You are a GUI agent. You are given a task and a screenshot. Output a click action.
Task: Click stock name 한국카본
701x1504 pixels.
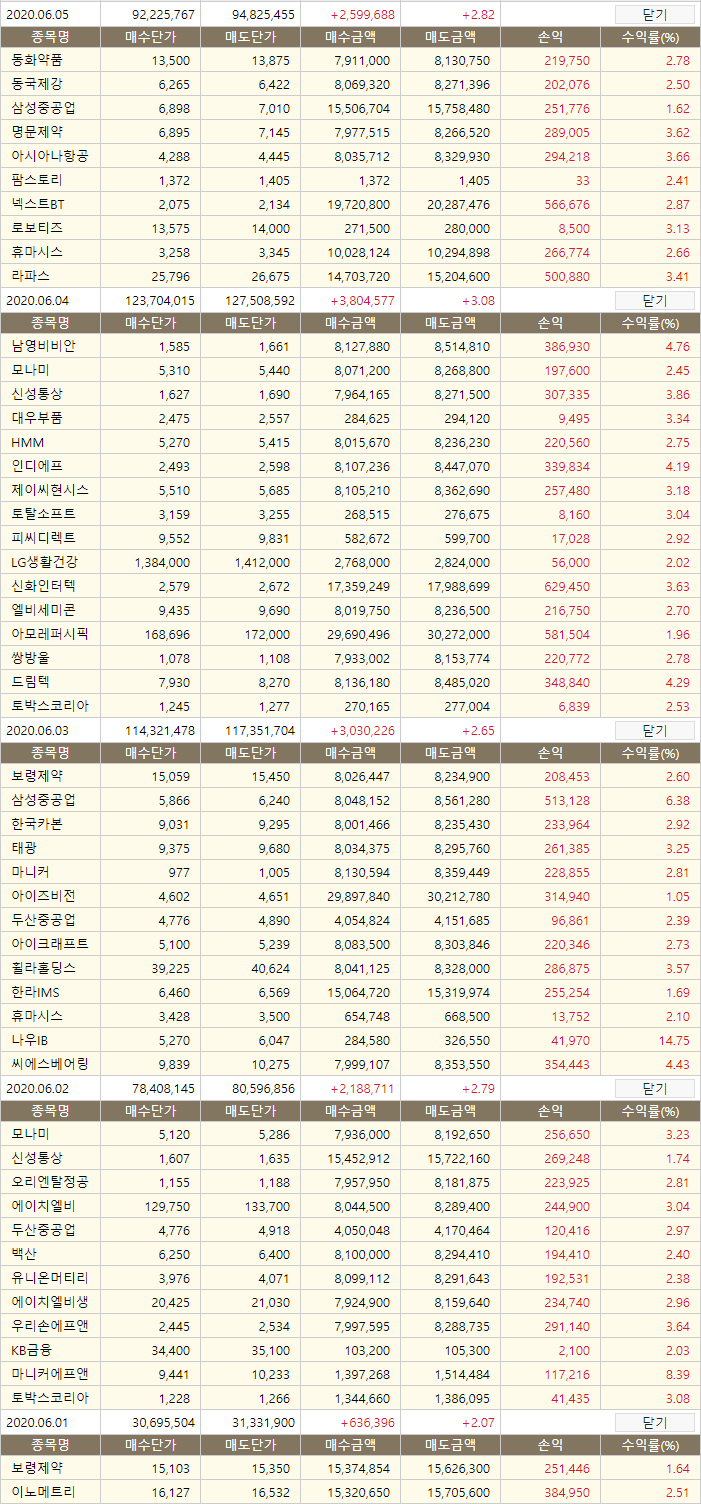(x=37, y=824)
